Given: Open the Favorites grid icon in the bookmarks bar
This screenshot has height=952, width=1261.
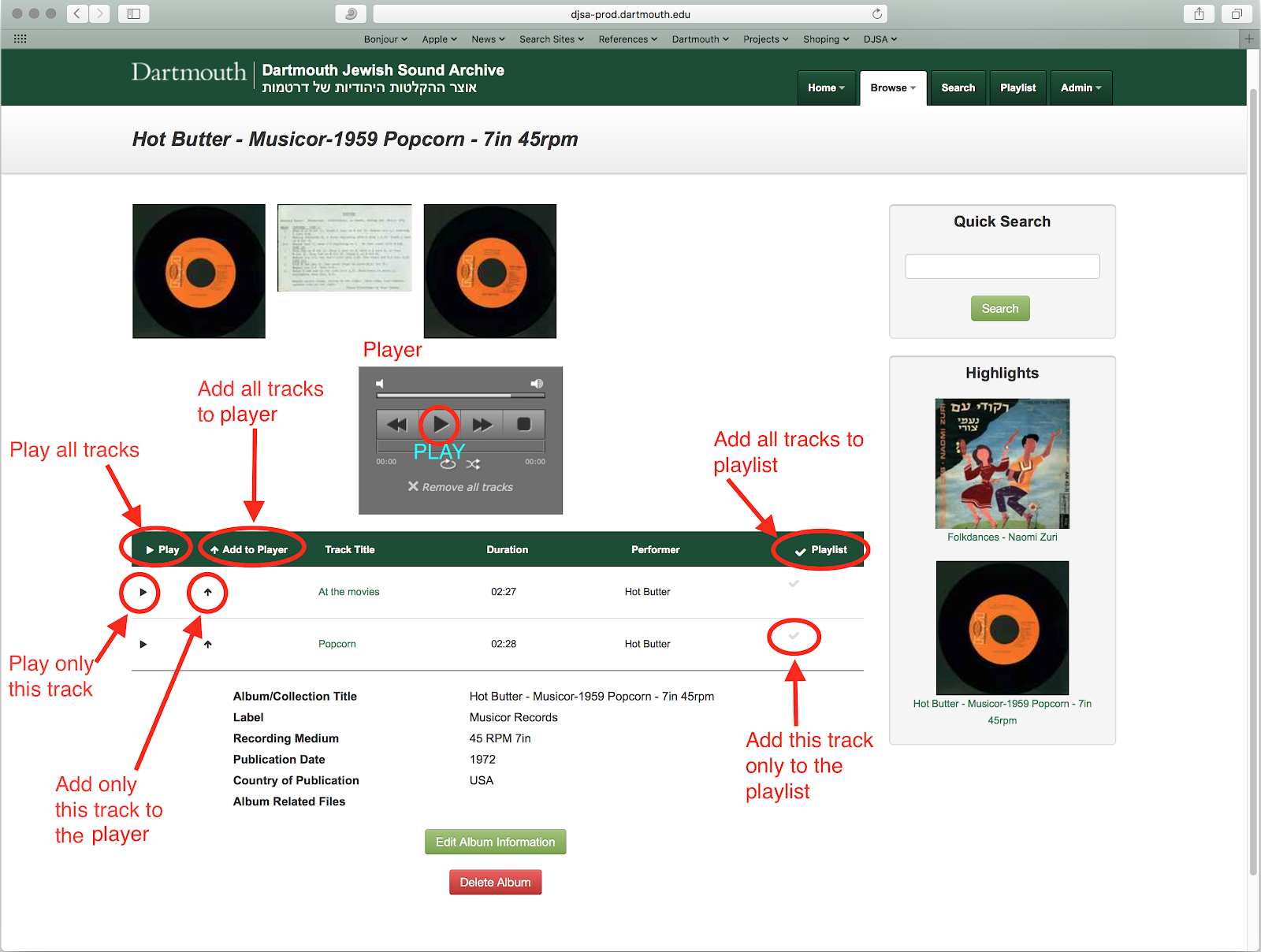Looking at the screenshot, I should pyautogui.click(x=20, y=39).
